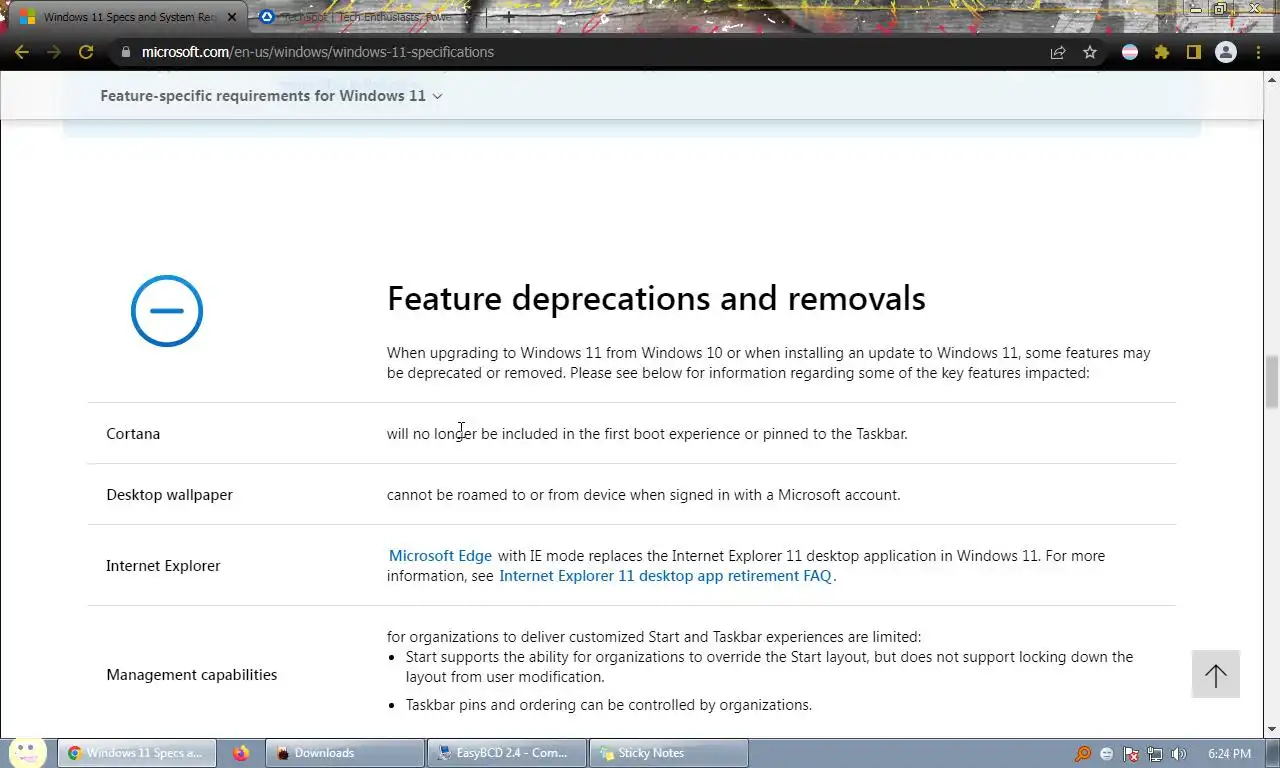Expand Feature-specific requirements for Windows 11 dropdown
Viewport: 1280px width, 768px height.
click(x=271, y=96)
